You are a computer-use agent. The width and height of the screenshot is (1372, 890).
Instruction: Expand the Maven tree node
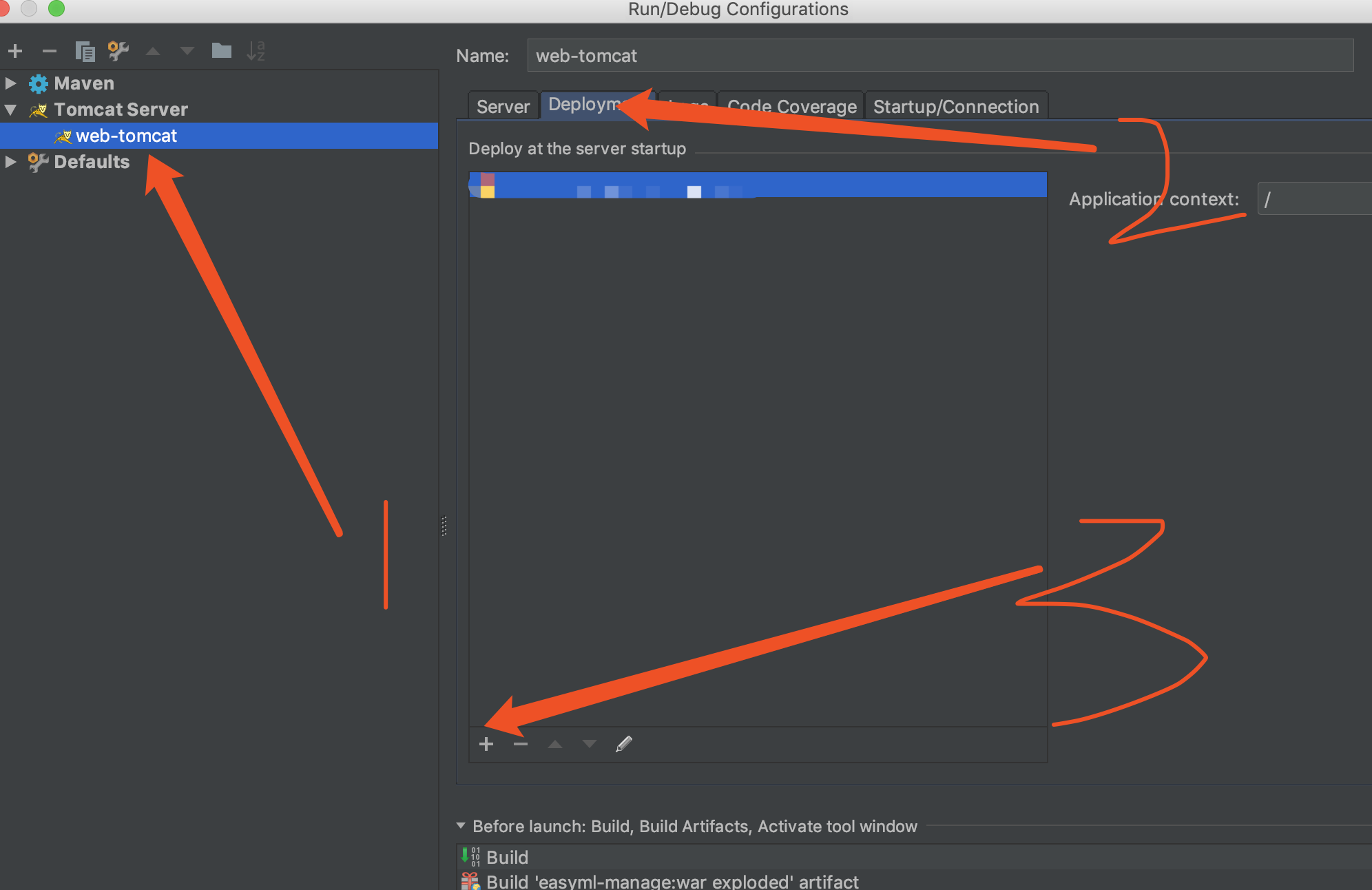pyautogui.click(x=11, y=83)
